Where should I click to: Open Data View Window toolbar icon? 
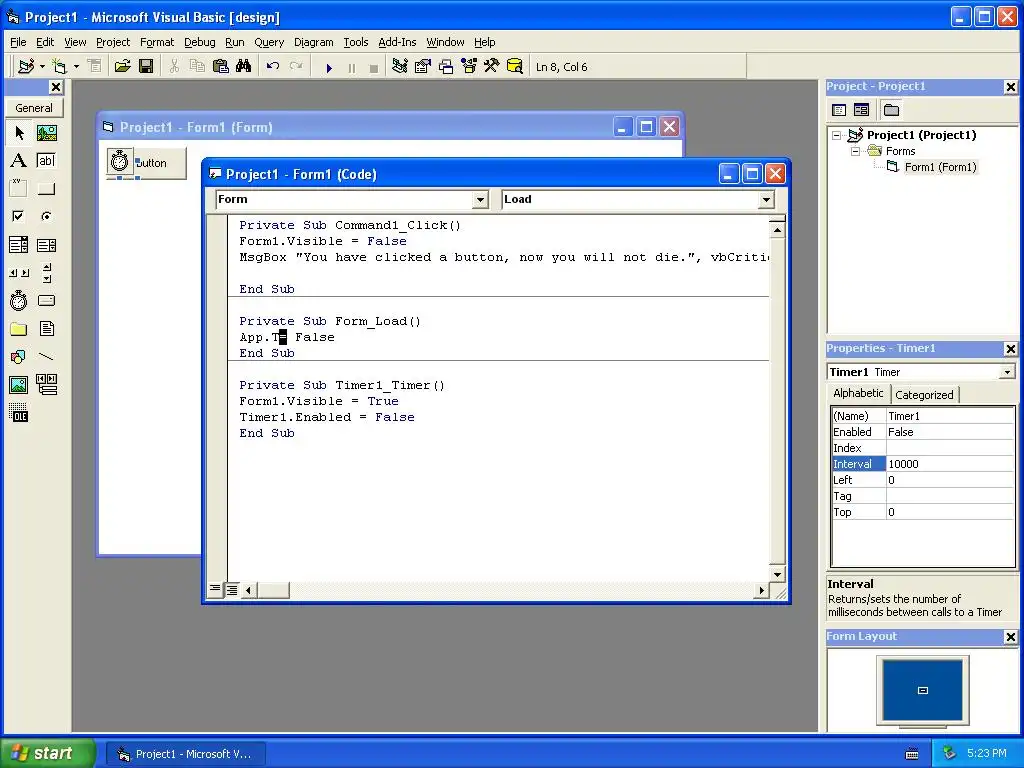coord(515,67)
